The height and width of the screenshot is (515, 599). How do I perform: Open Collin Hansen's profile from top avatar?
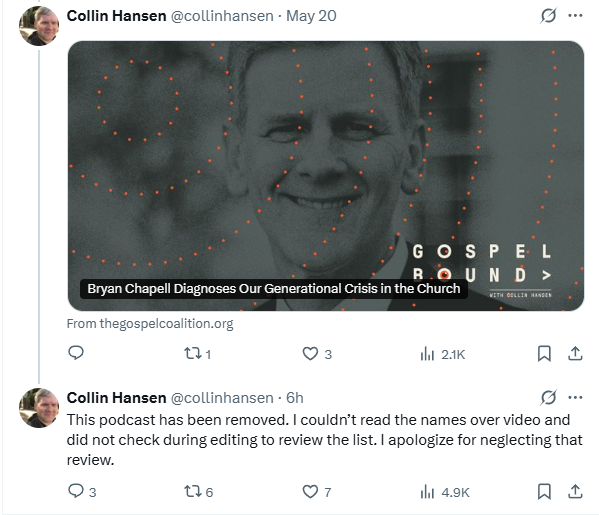(x=39, y=26)
